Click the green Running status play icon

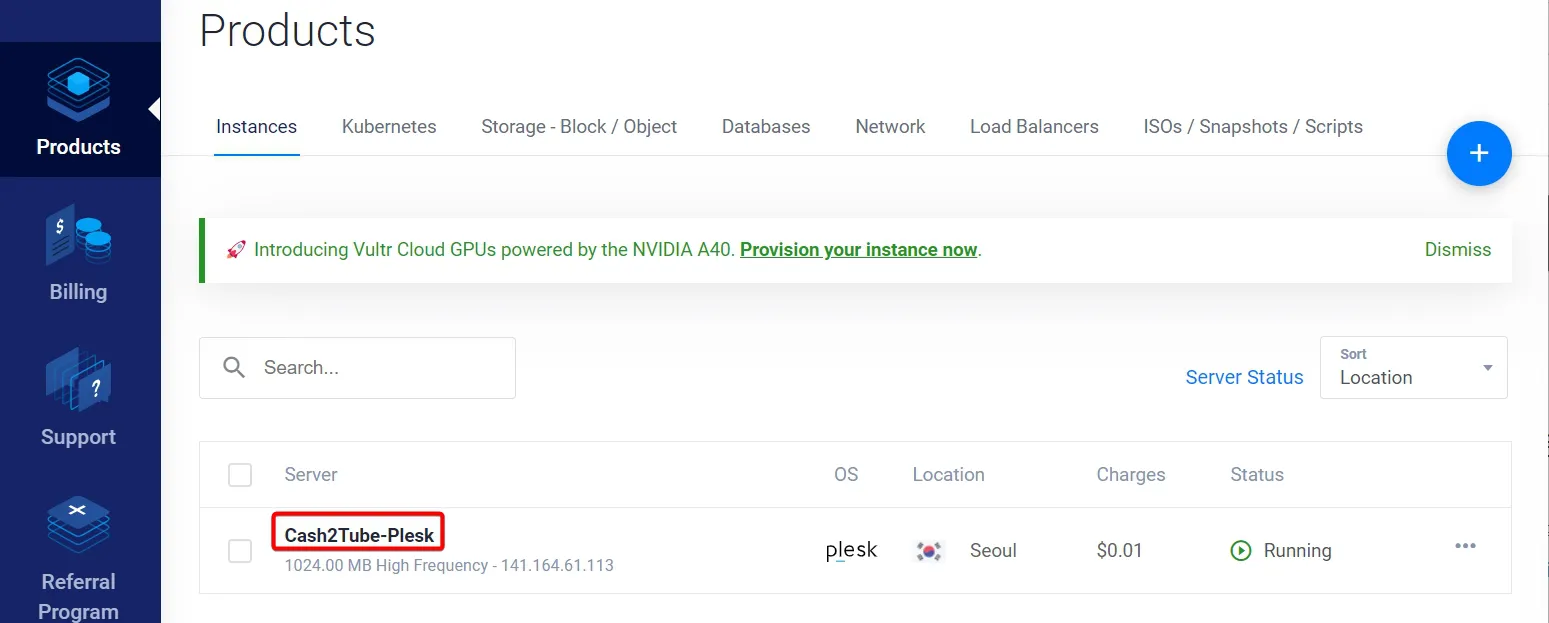coord(1241,550)
